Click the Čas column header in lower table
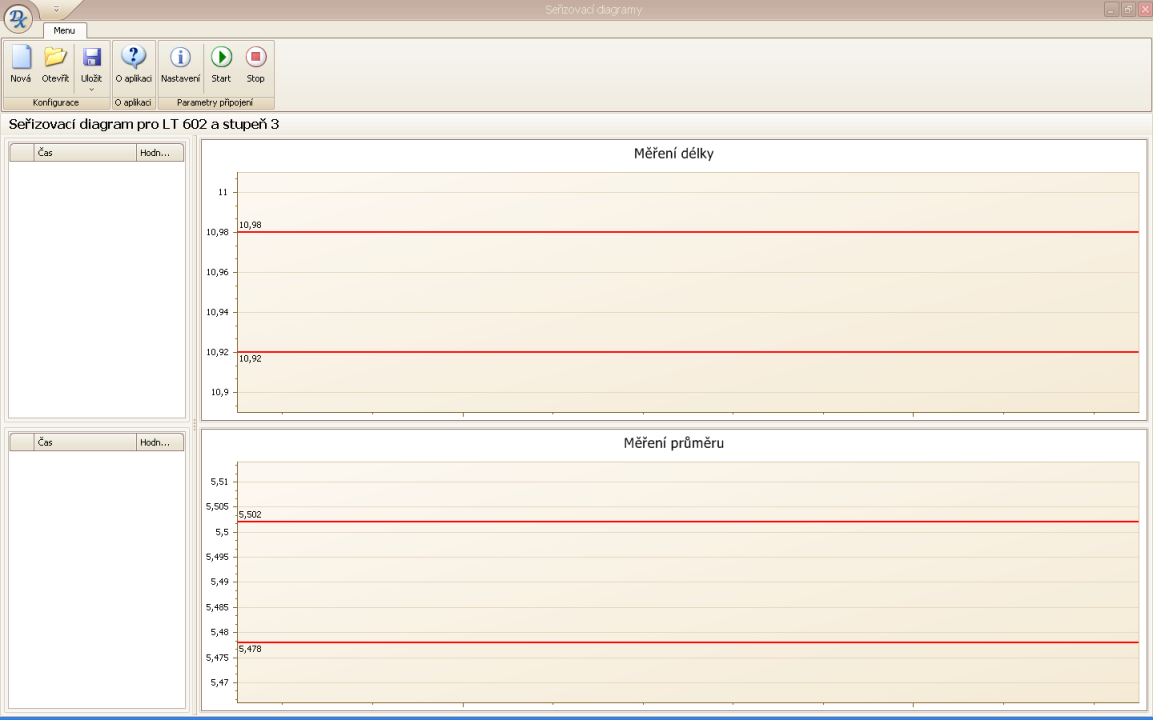The width and height of the screenshot is (1153, 720). point(85,443)
